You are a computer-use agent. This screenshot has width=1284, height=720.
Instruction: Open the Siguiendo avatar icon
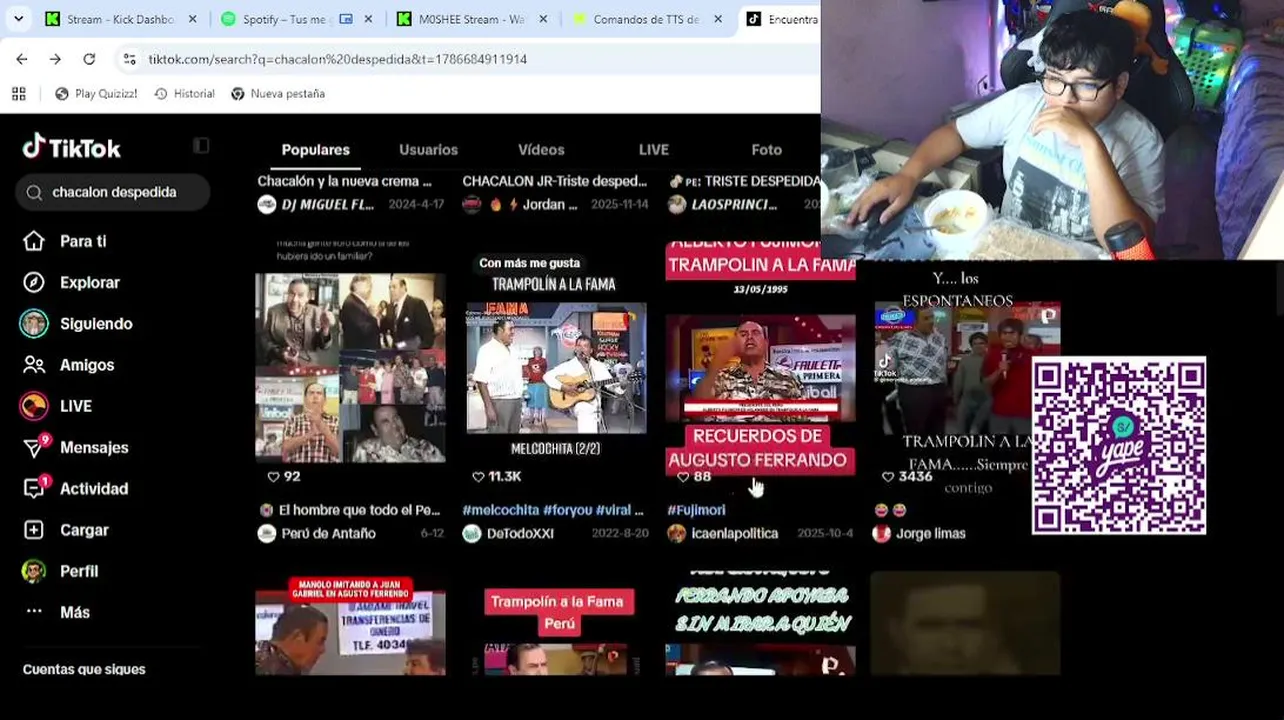34,324
